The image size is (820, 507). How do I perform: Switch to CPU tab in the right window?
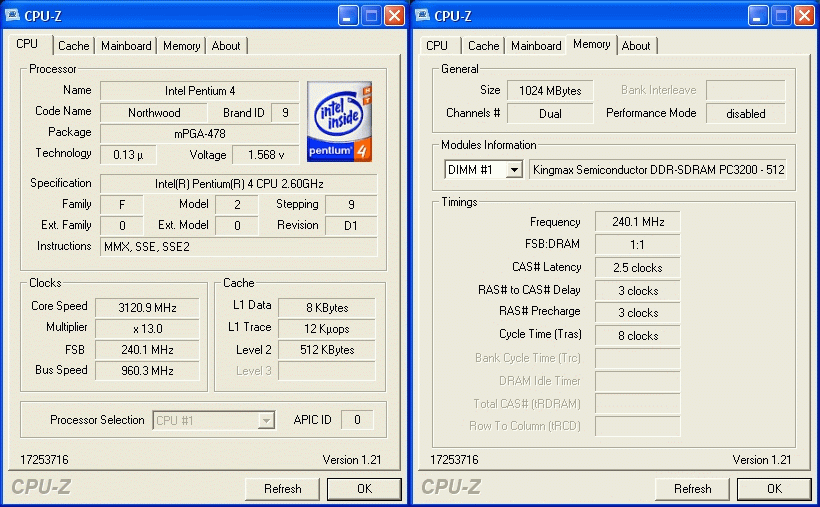pyautogui.click(x=437, y=46)
